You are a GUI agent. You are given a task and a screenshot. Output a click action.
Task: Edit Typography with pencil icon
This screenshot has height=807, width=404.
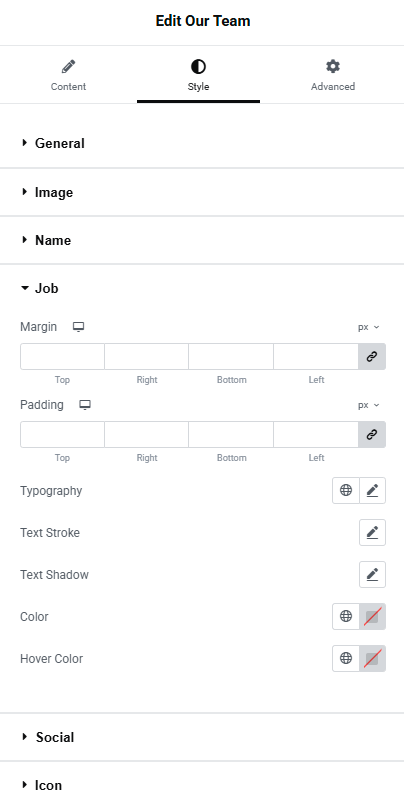point(373,490)
